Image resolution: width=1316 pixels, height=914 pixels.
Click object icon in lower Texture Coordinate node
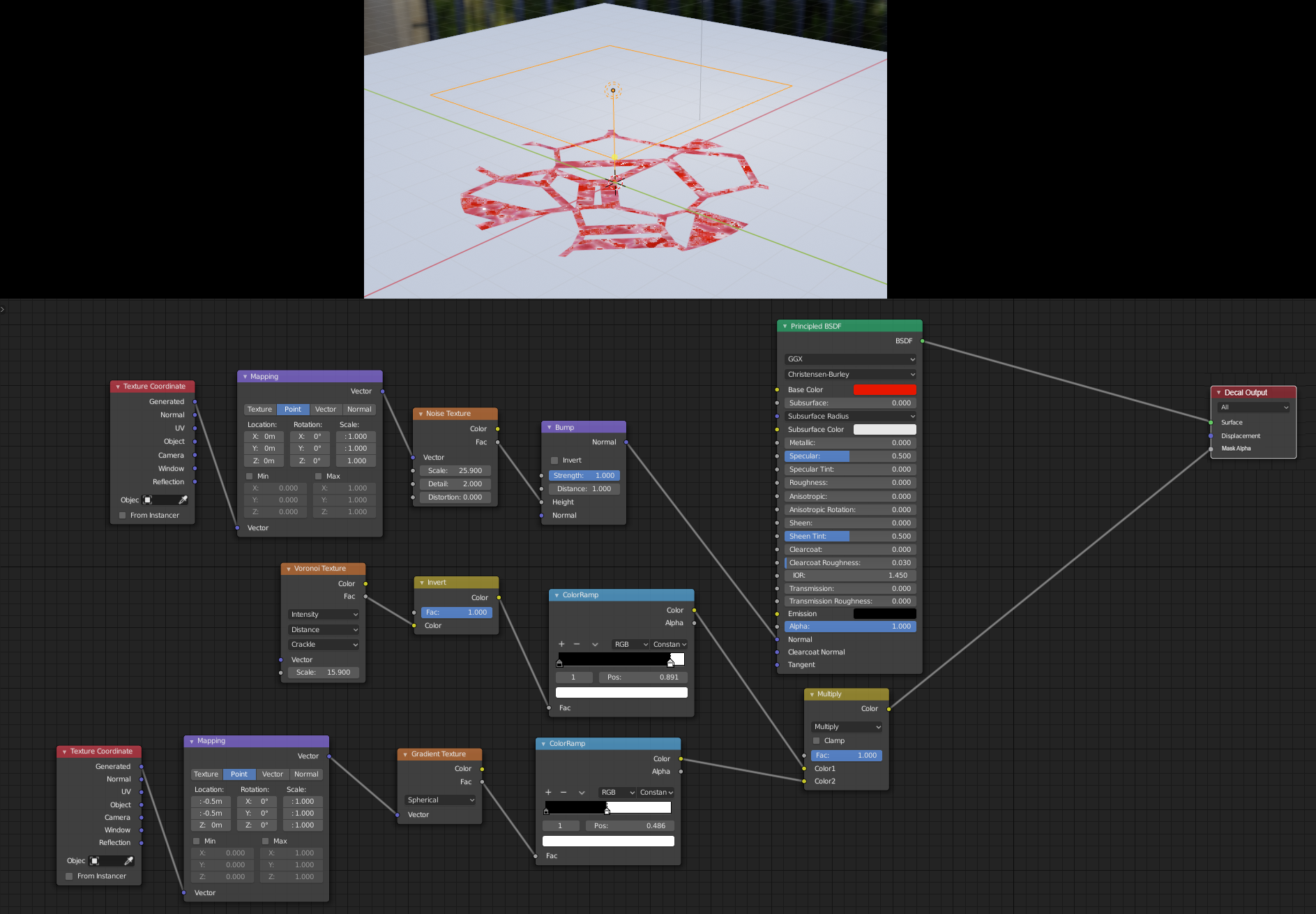tap(94, 860)
